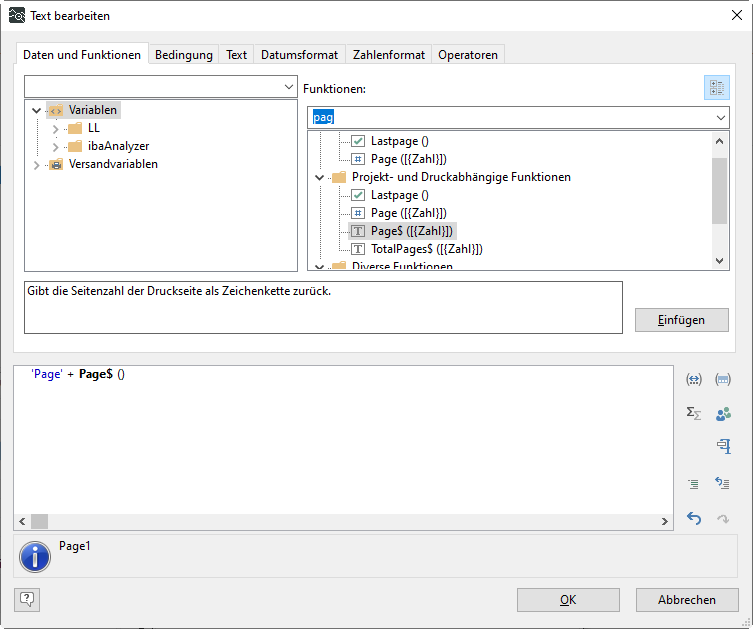Cancel via the Abbrechen button
Viewport: 753px width, 629px height.
click(687, 600)
